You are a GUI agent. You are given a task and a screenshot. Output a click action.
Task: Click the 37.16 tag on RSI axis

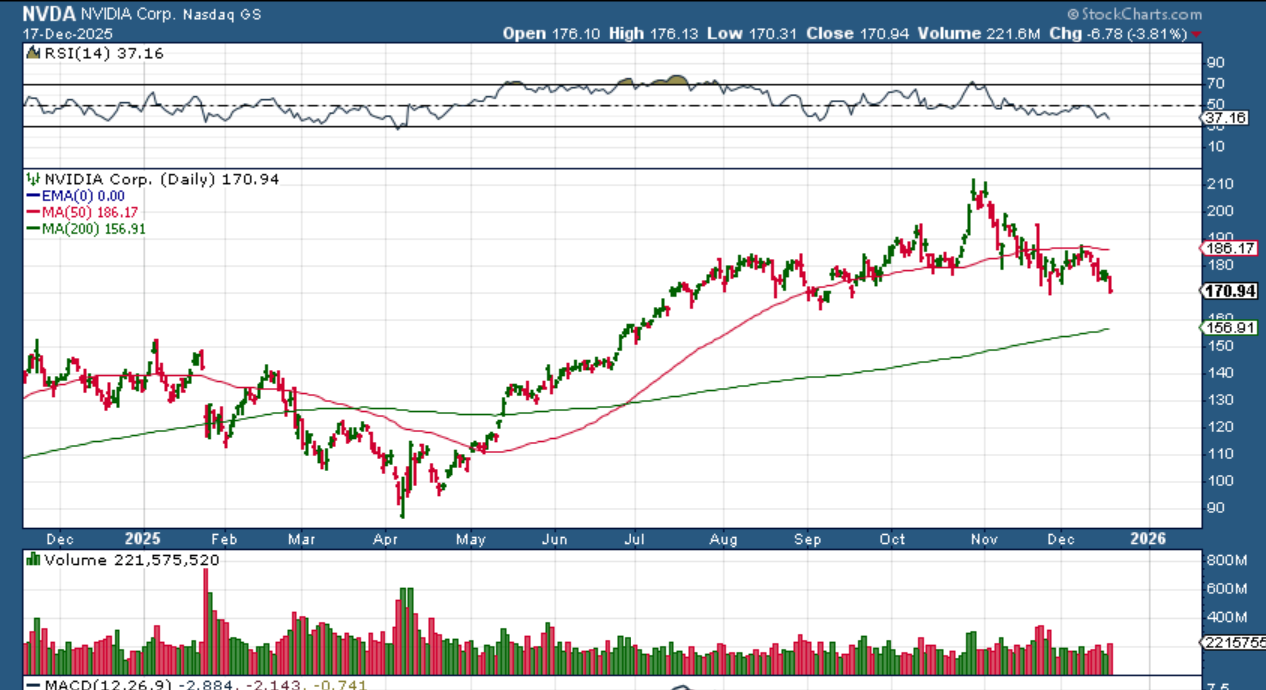pos(1226,117)
